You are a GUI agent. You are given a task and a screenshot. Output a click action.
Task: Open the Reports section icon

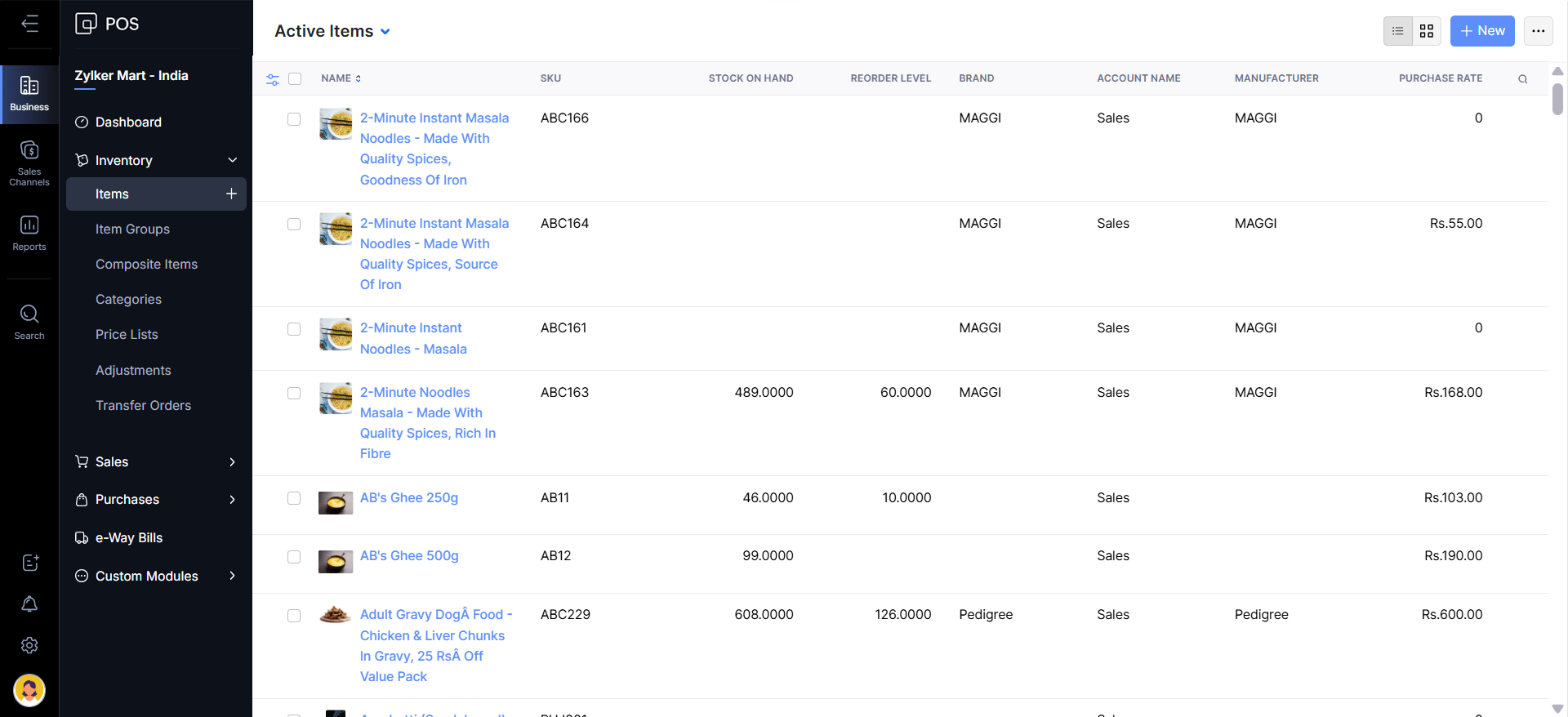tap(29, 233)
